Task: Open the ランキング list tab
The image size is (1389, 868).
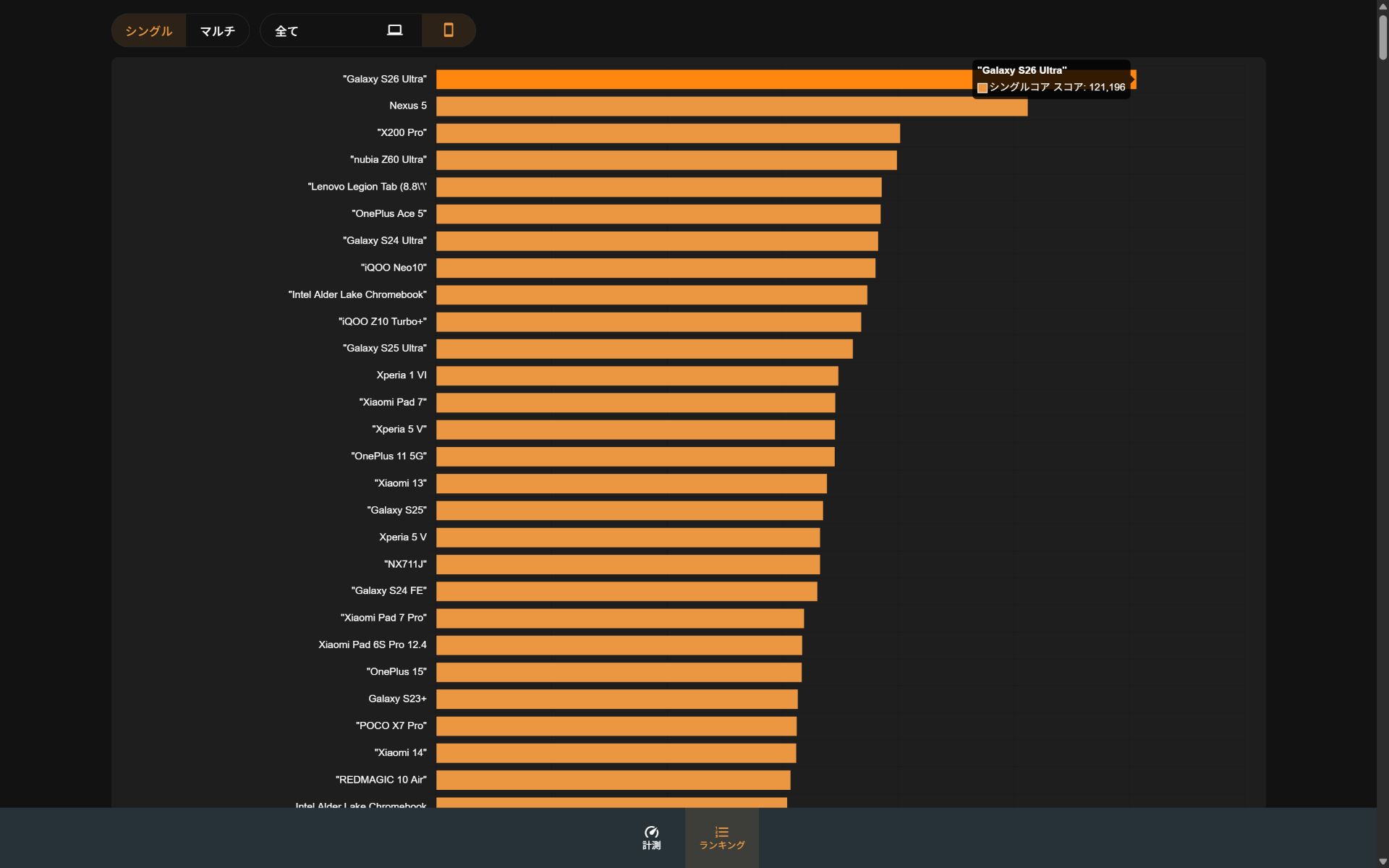Action: pyautogui.click(x=722, y=838)
